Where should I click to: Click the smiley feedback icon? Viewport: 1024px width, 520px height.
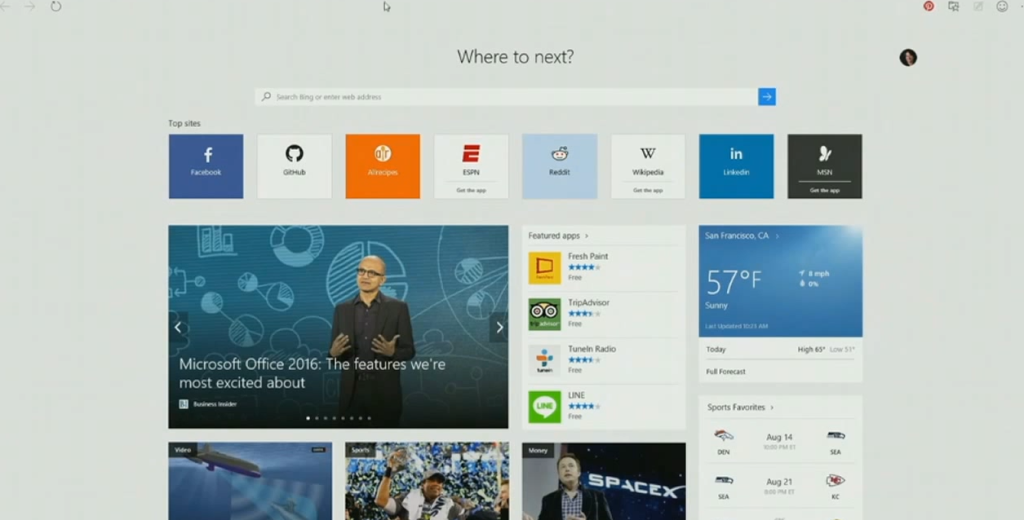coord(1002,7)
